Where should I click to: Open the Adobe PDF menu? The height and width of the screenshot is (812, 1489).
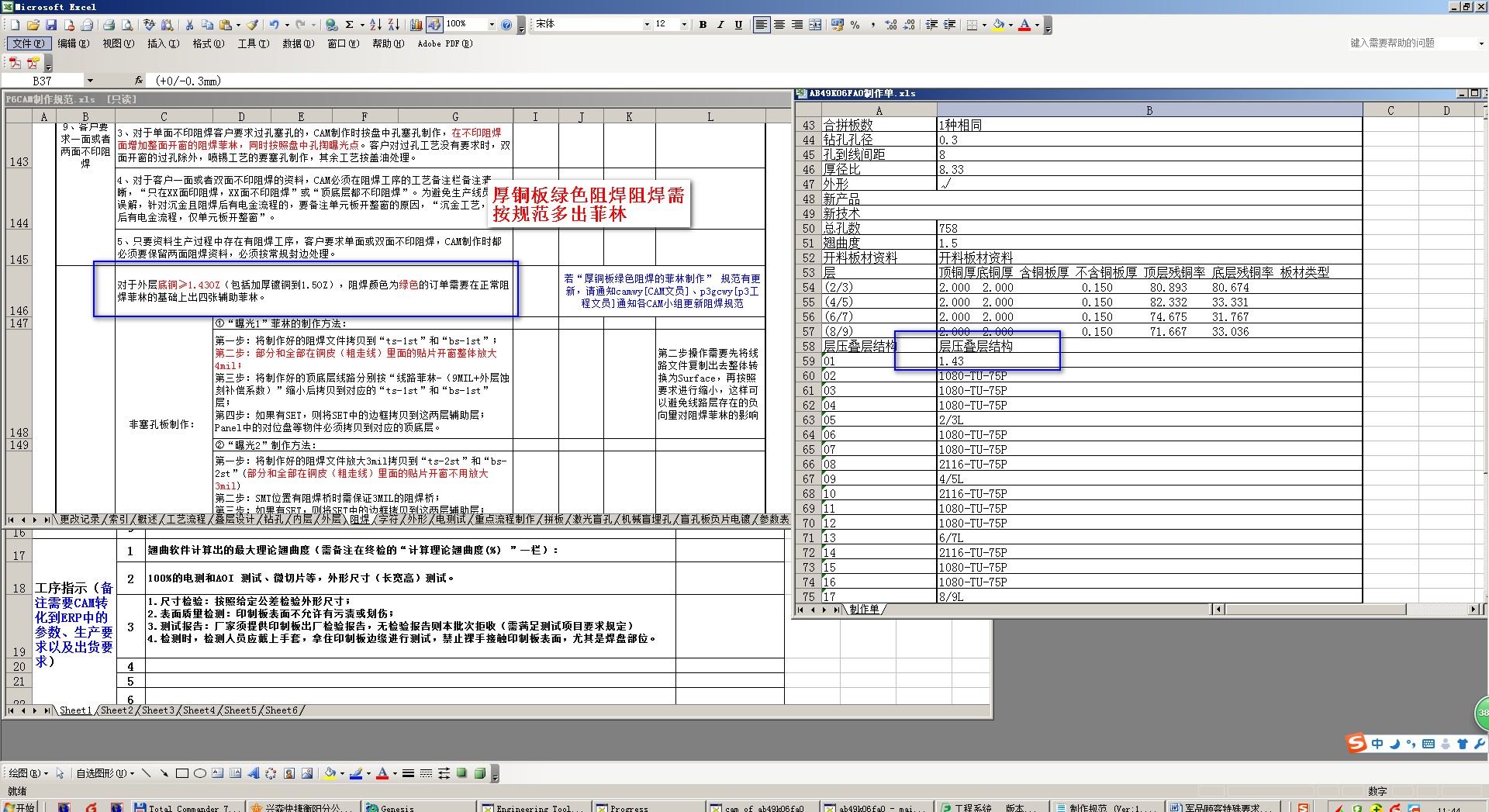click(444, 43)
